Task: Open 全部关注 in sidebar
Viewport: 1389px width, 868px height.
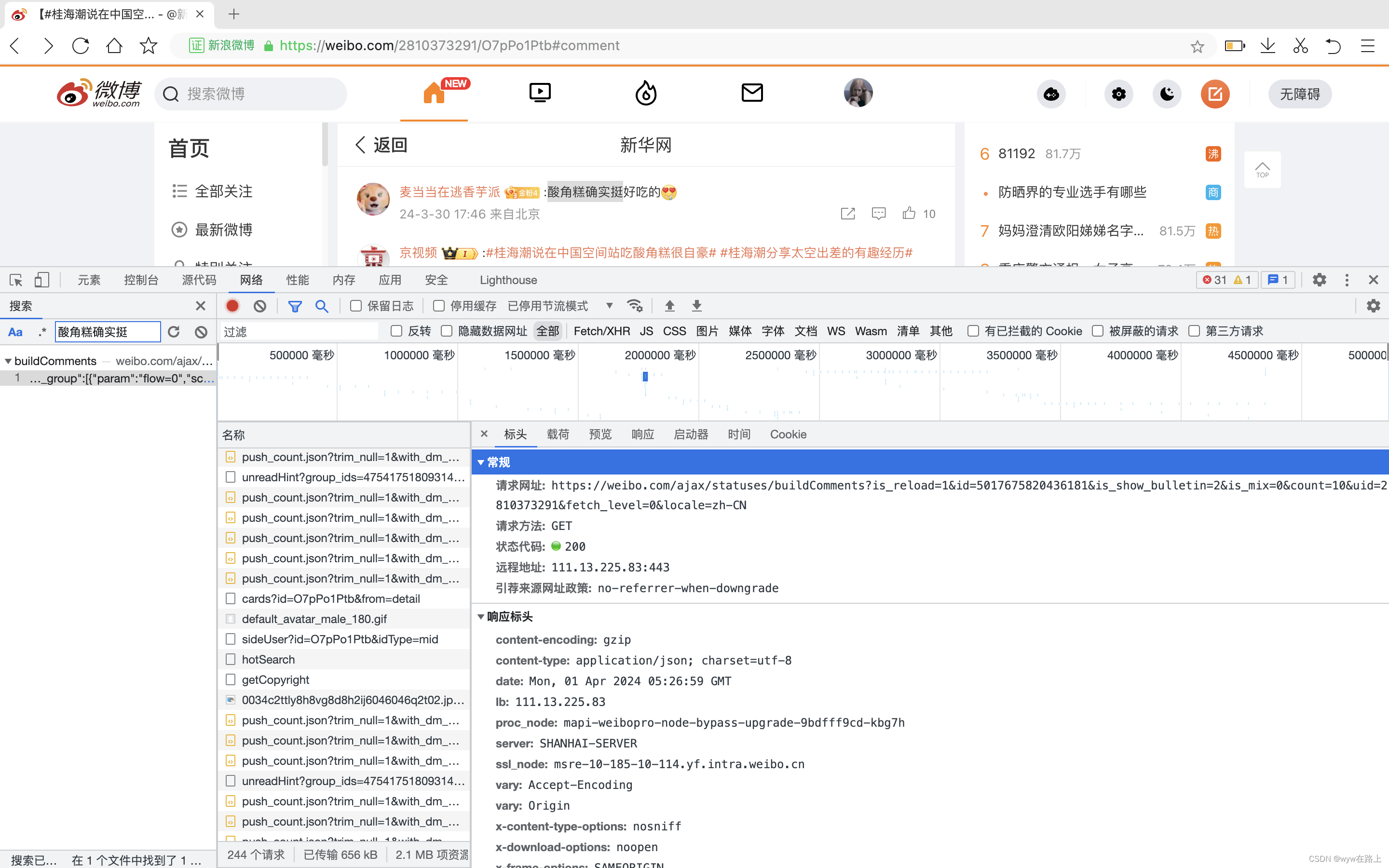Action: (212, 191)
